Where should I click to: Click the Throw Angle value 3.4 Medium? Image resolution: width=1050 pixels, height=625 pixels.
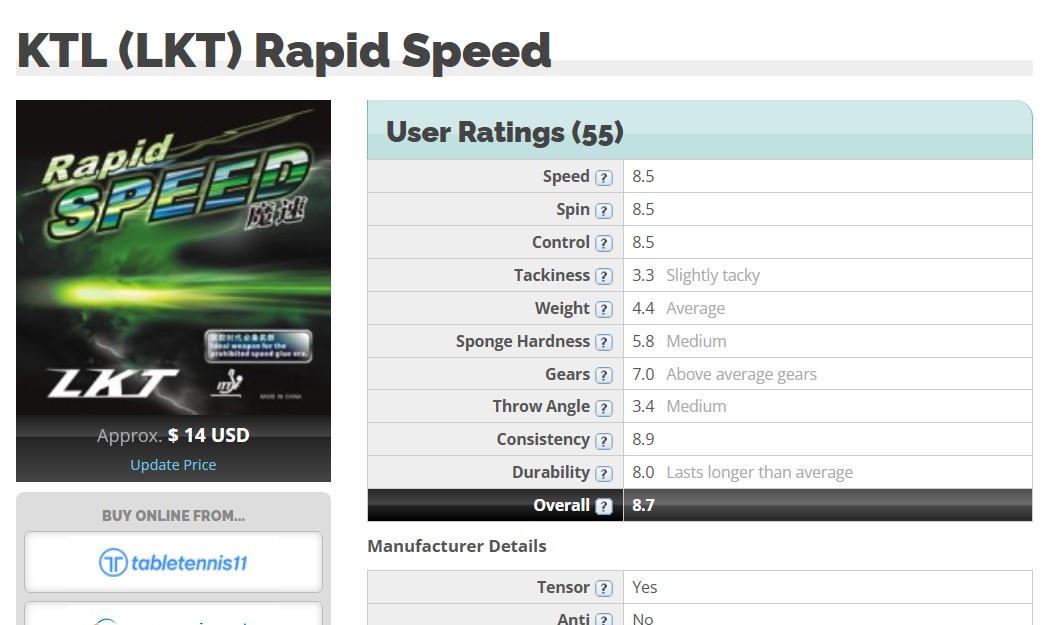click(x=679, y=406)
